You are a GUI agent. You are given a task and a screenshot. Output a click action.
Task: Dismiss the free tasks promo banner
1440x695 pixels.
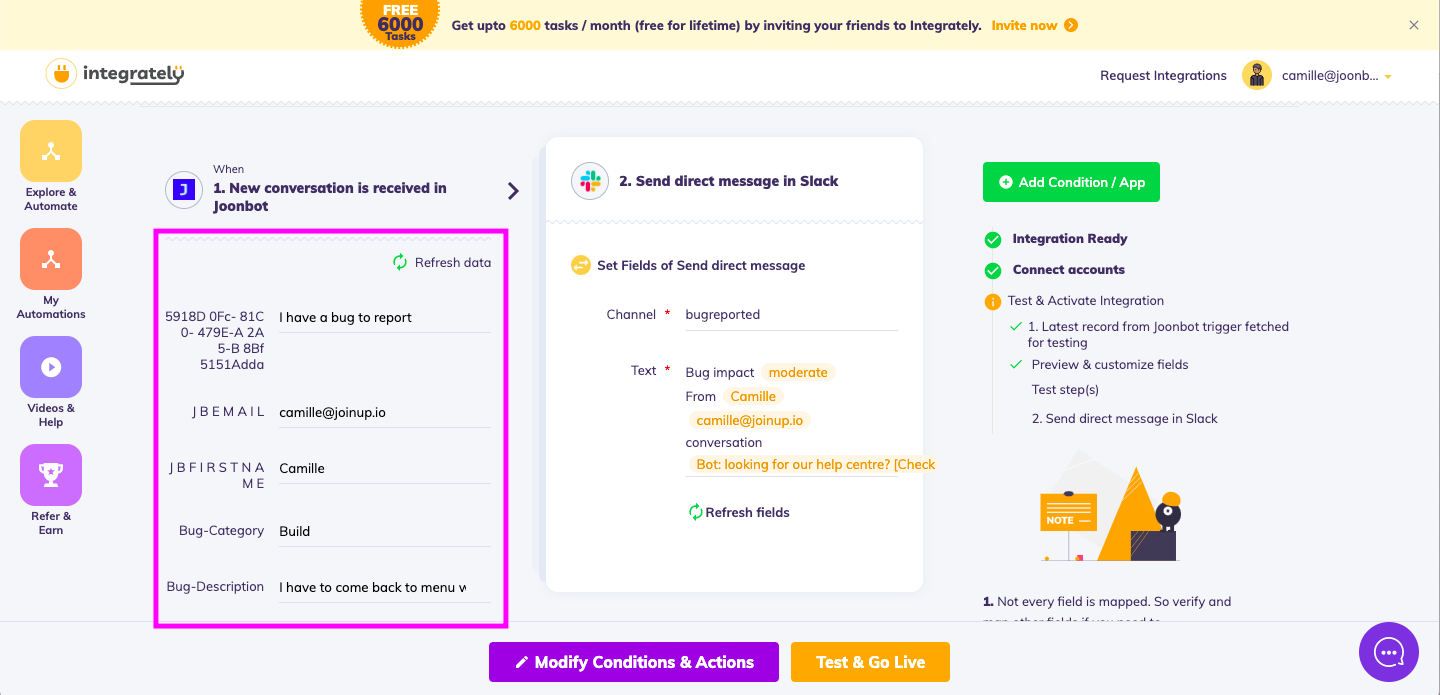(x=1414, y=25)
